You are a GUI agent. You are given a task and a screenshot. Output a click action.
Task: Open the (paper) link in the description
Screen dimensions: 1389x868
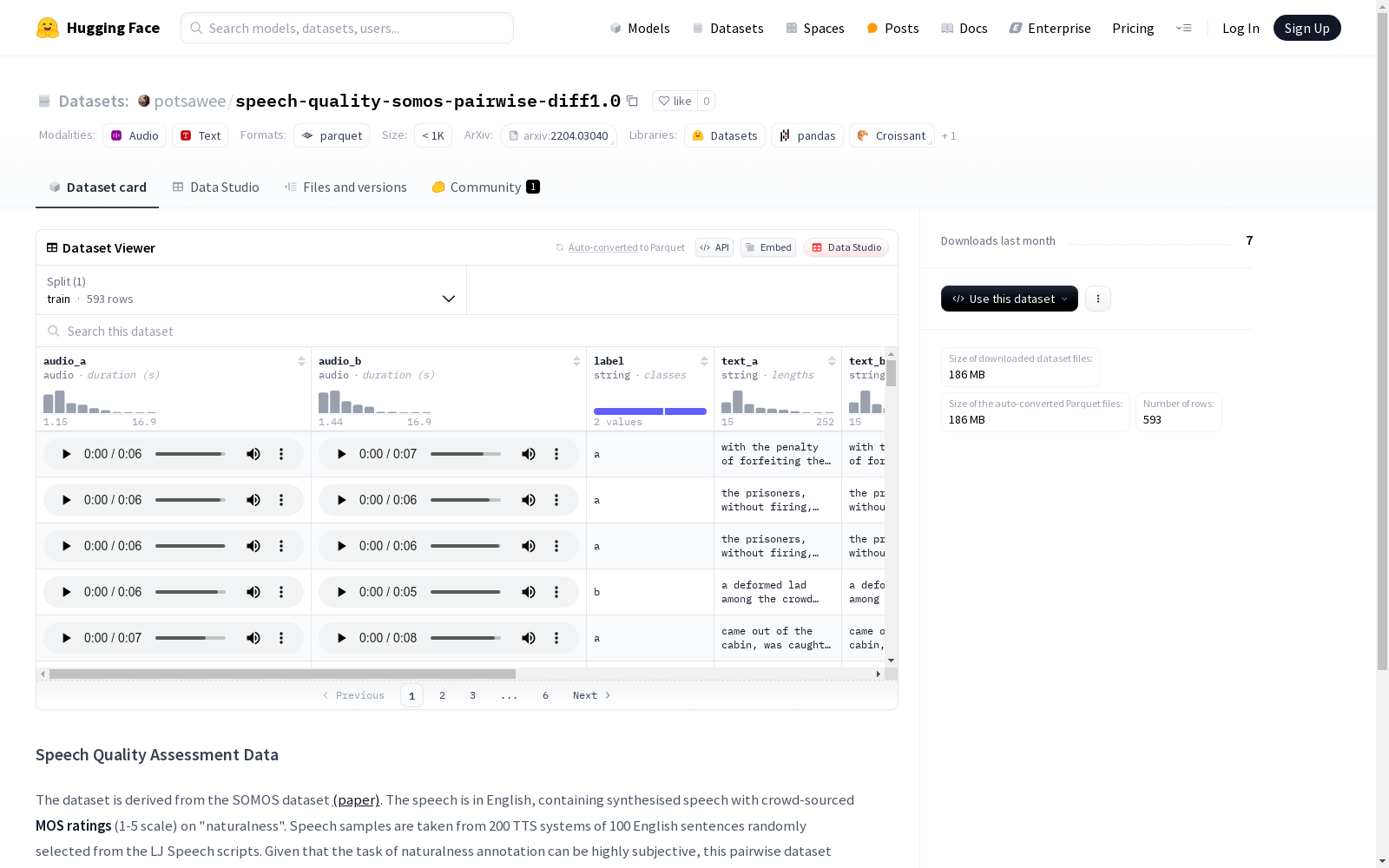(x=356, y=800)
